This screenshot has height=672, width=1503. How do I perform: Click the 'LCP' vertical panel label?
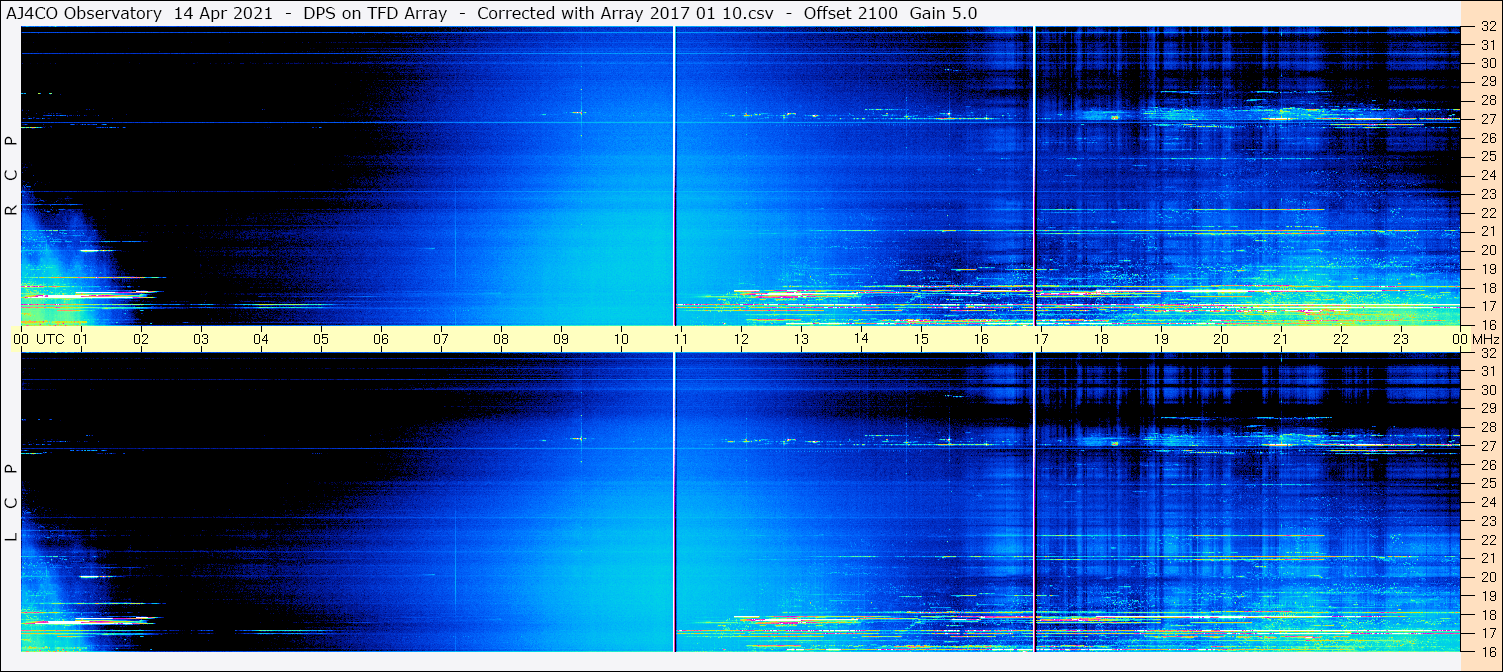[11, 503]
